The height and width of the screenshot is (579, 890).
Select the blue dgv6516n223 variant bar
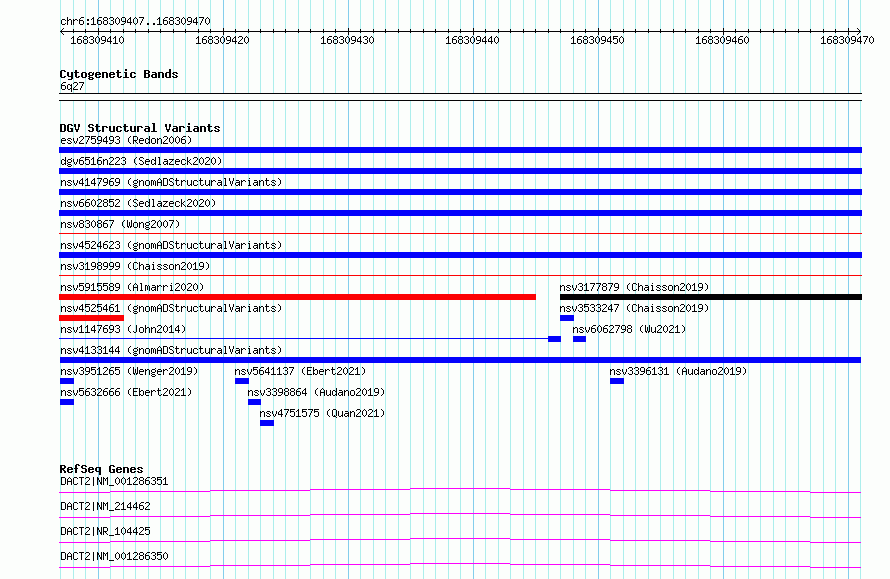460,171
